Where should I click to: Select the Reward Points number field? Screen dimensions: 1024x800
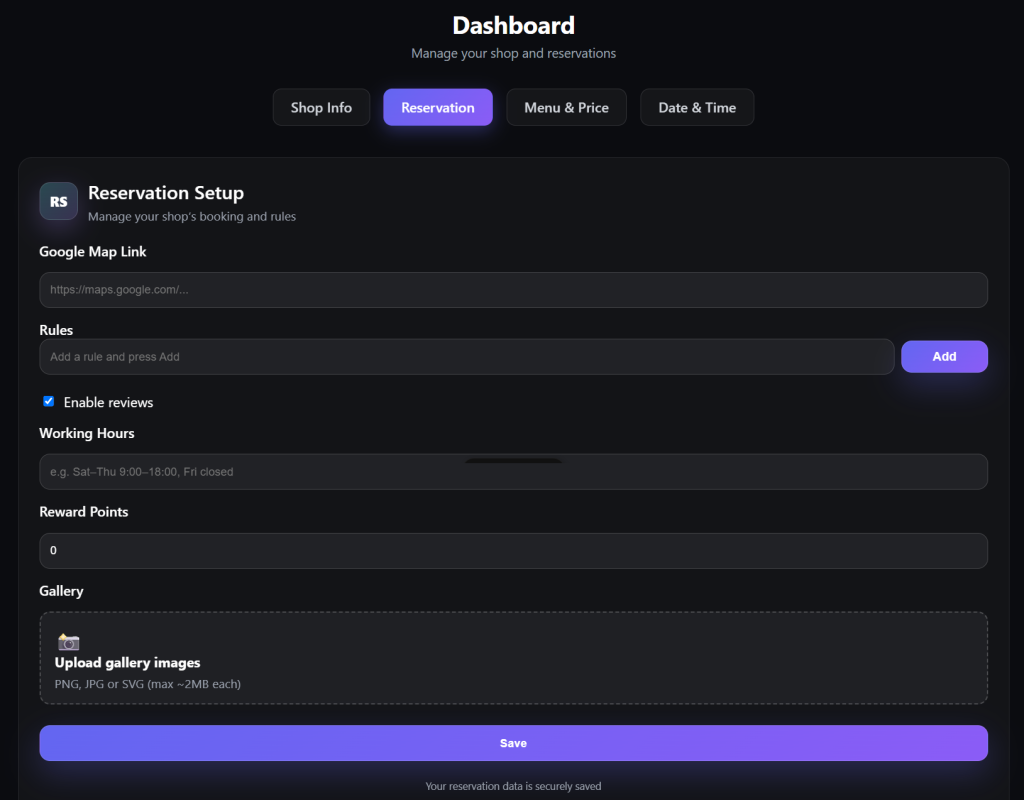click(x=513, y=551)
